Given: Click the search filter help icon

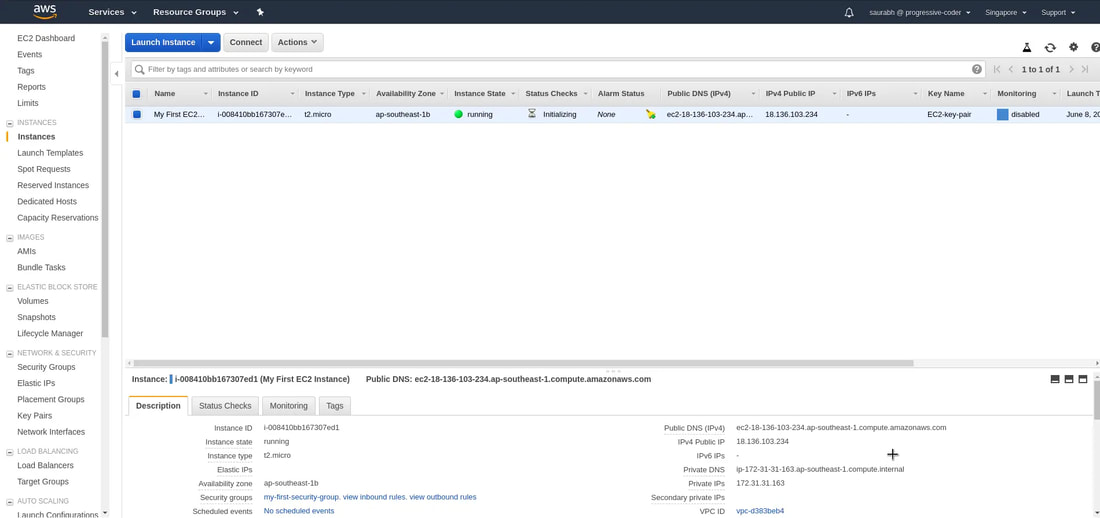Looking at the screenshot, I should click(x=977, y=69).
